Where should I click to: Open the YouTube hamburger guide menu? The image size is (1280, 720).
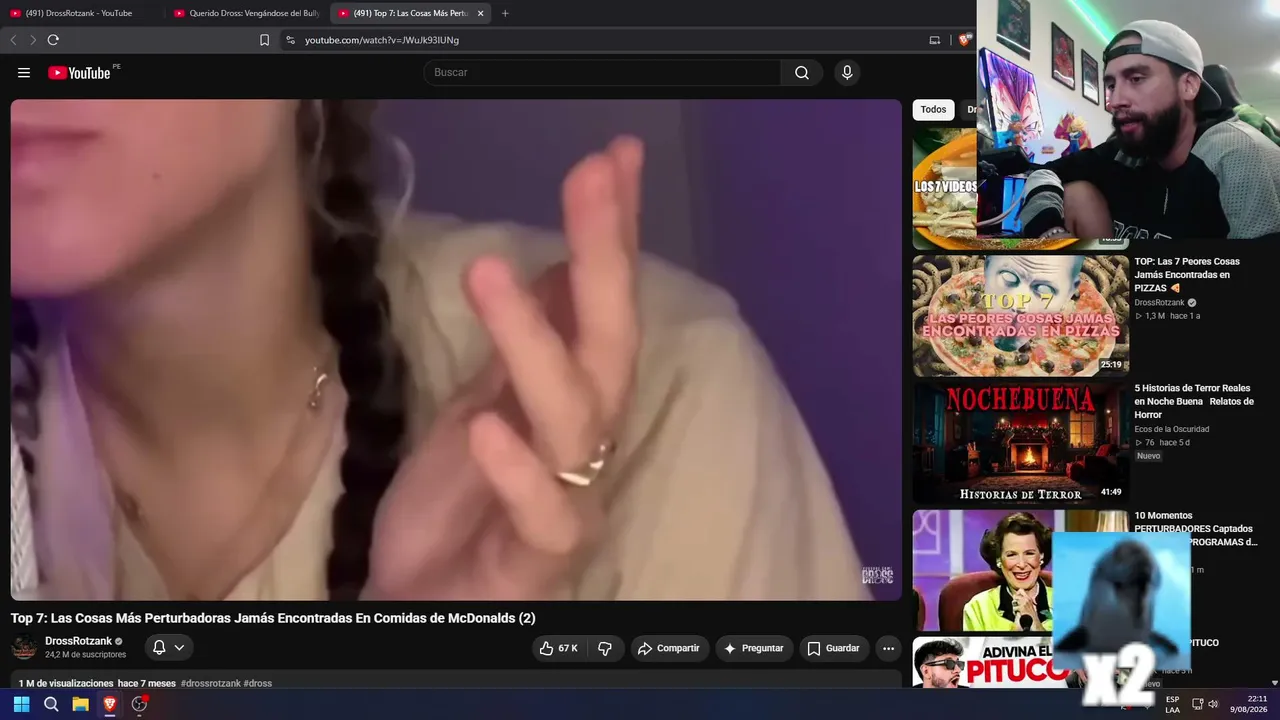coord(24,73)
